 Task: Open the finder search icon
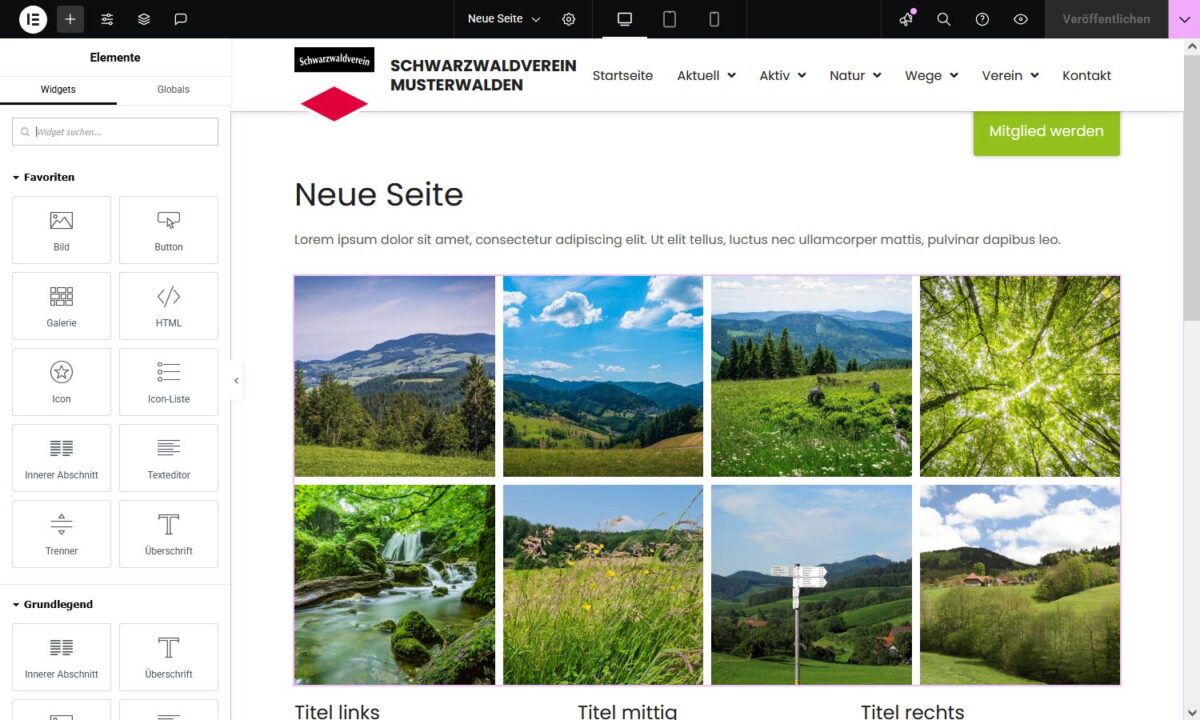[x=944, y=19]
